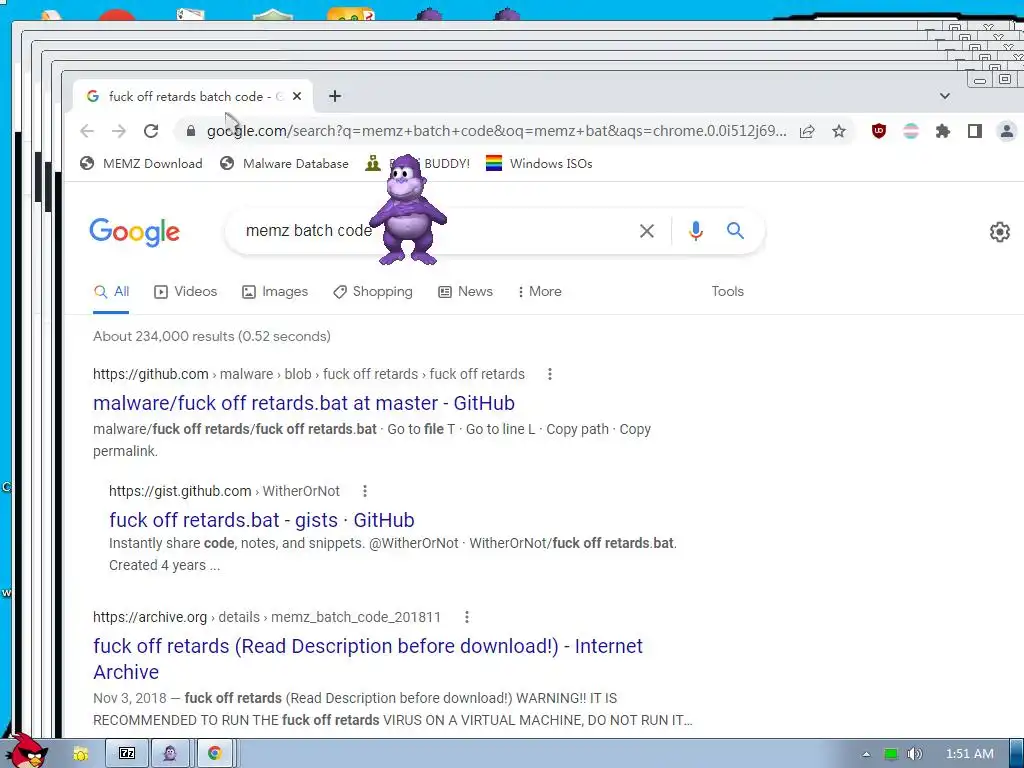Open the 'gists · GitHub' result link

[262, 520]
